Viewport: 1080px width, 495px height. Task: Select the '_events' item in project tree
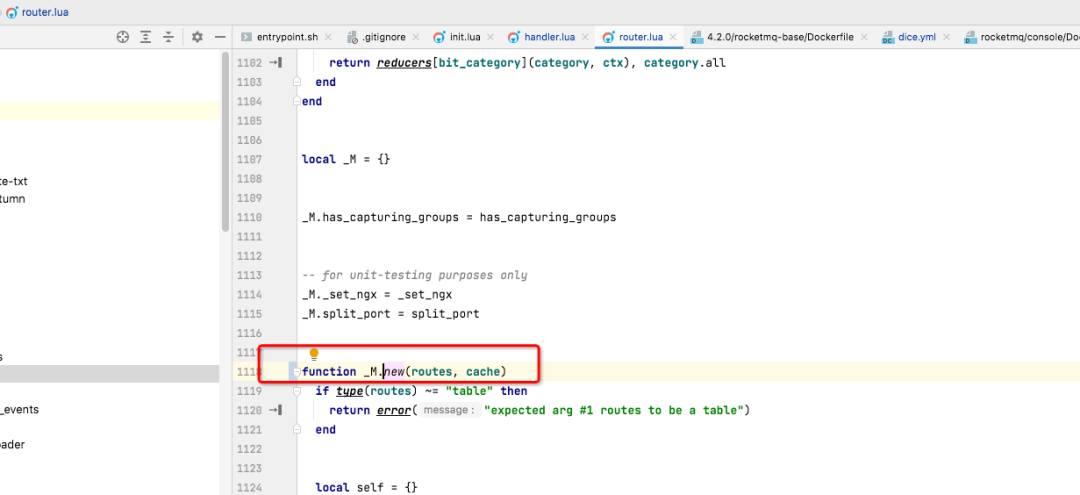tap(19, 409)
